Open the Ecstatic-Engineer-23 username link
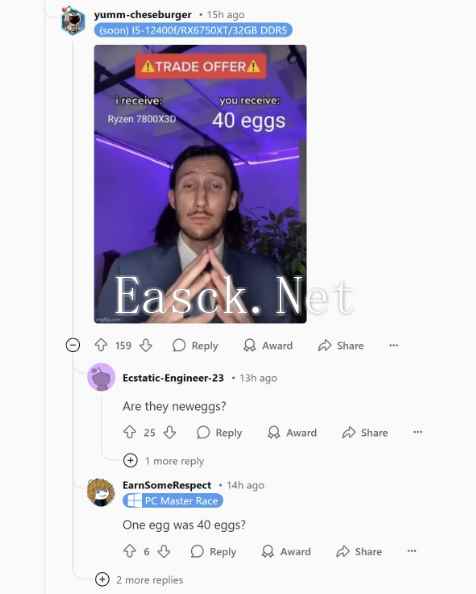Image resolution: width=476 pixels, height=594 pixels. coord(173,378)
